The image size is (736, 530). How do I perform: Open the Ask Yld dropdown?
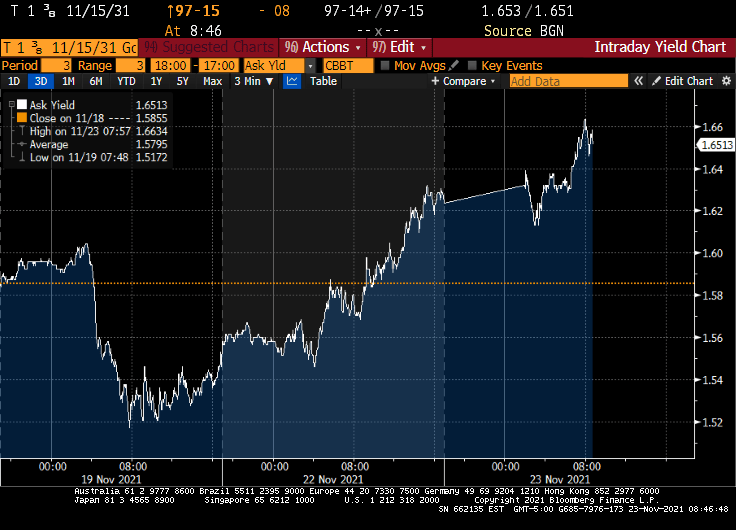(280, 65)
